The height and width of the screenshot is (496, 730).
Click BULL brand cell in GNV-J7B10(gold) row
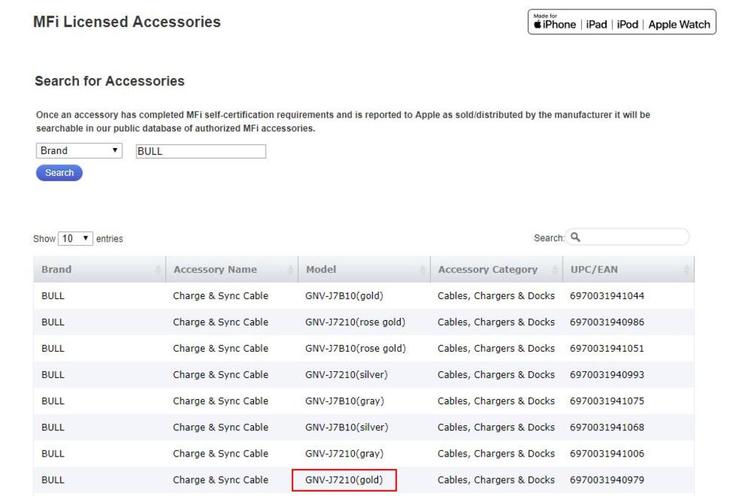(x=53, y=296)
